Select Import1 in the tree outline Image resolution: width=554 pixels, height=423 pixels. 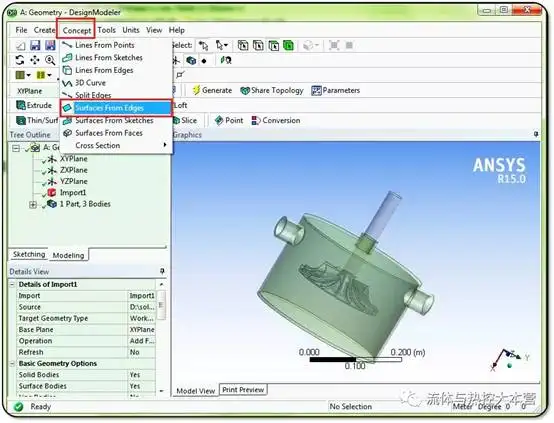tap(73, 193)
